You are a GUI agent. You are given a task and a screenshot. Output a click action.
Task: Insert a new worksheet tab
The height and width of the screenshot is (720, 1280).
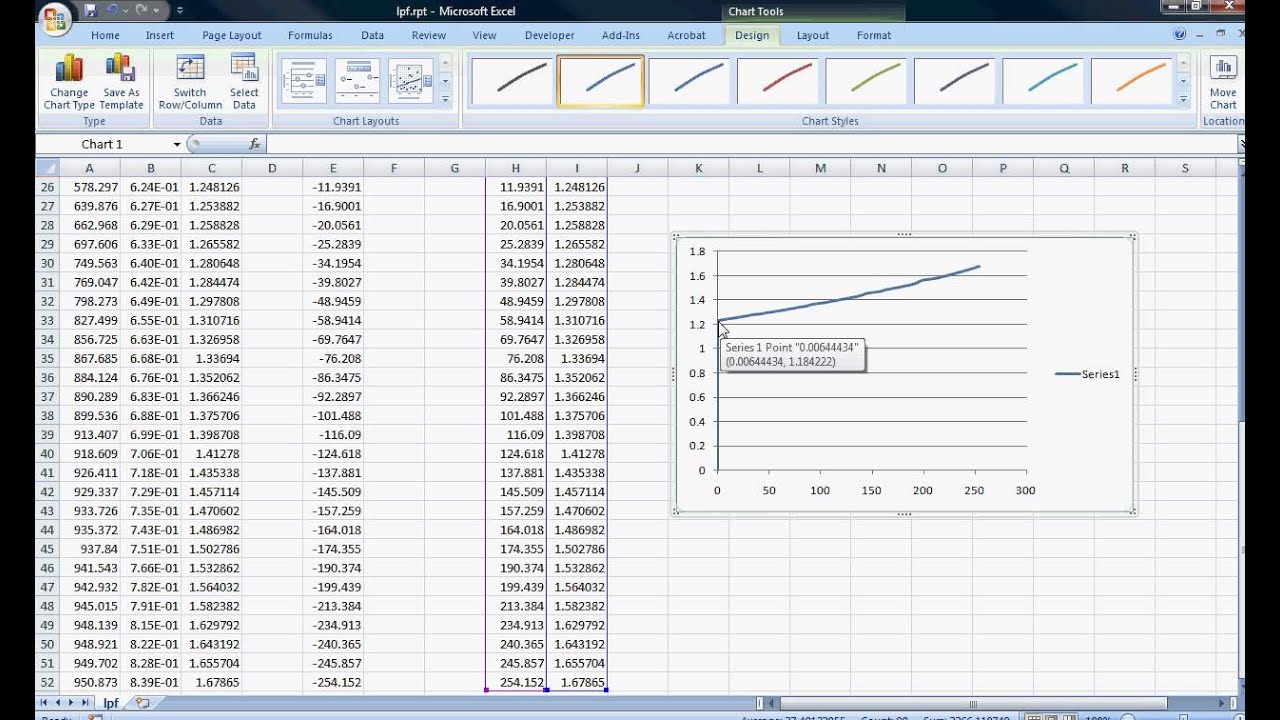tap(143, 703)
